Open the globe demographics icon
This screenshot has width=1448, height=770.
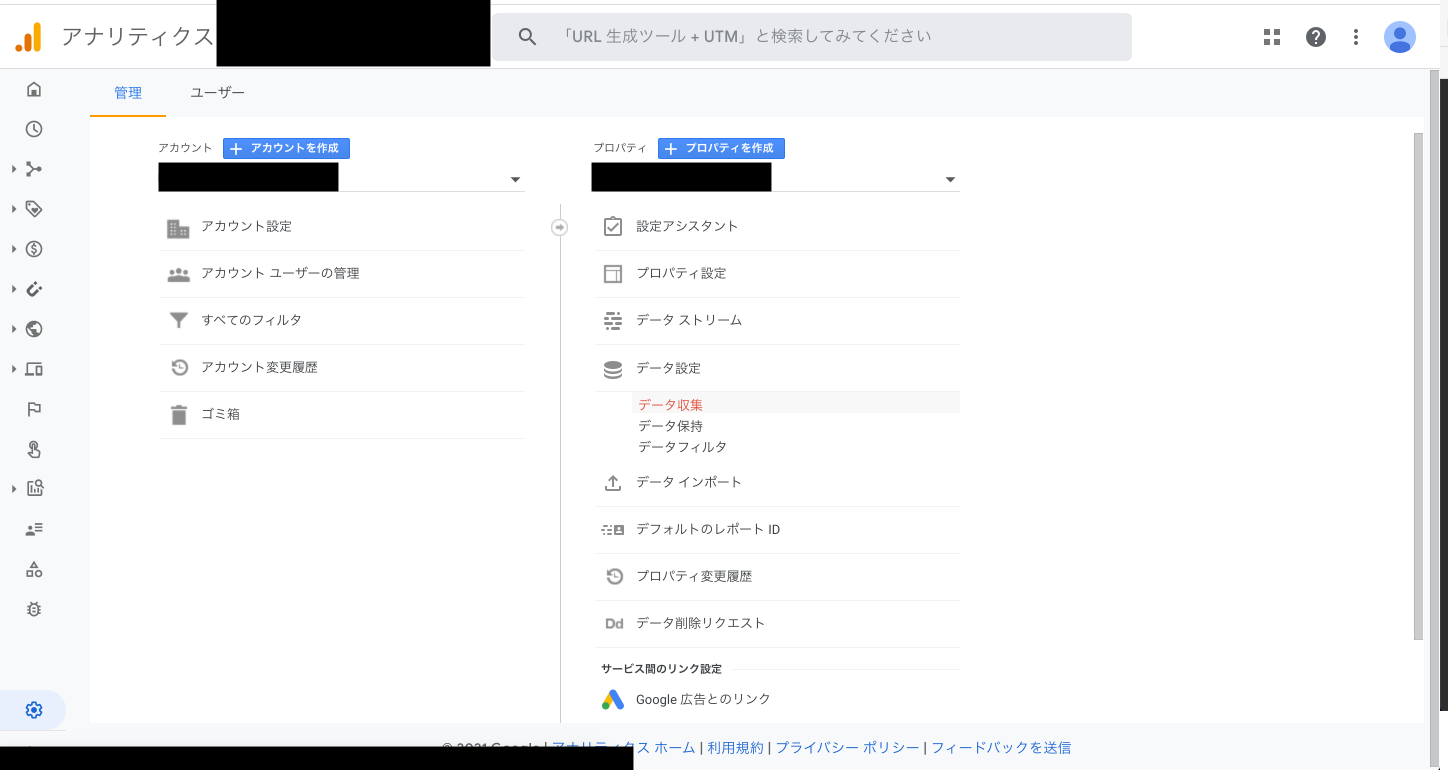pyautogui.click(x=34, y=329)
